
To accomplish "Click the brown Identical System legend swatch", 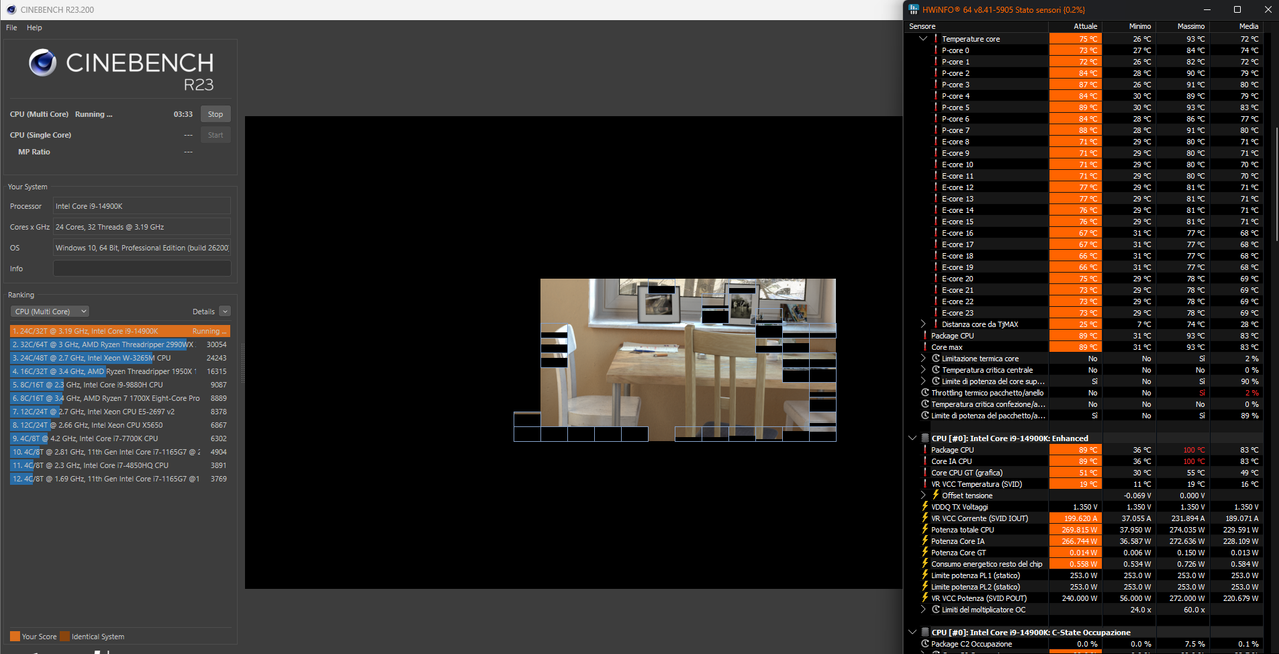I will [64, 636].
